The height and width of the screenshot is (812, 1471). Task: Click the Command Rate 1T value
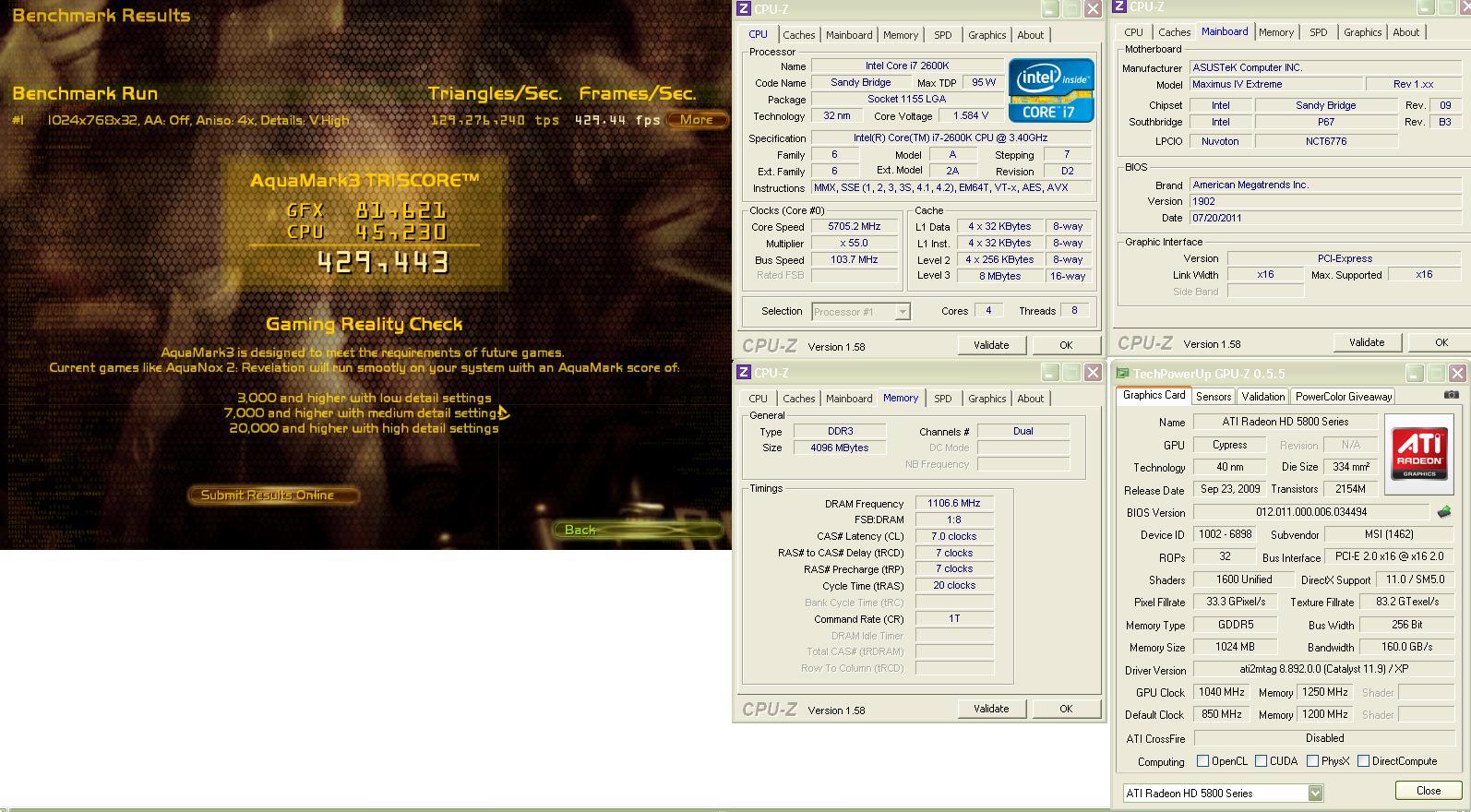(x=954, y=619)
